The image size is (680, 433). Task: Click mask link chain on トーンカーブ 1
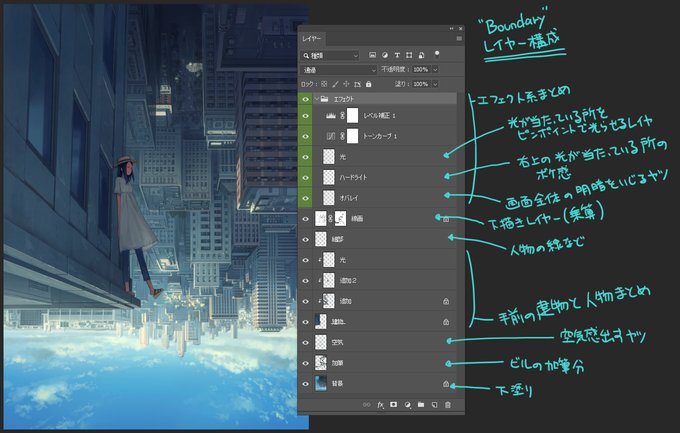(x=343, y=136)
